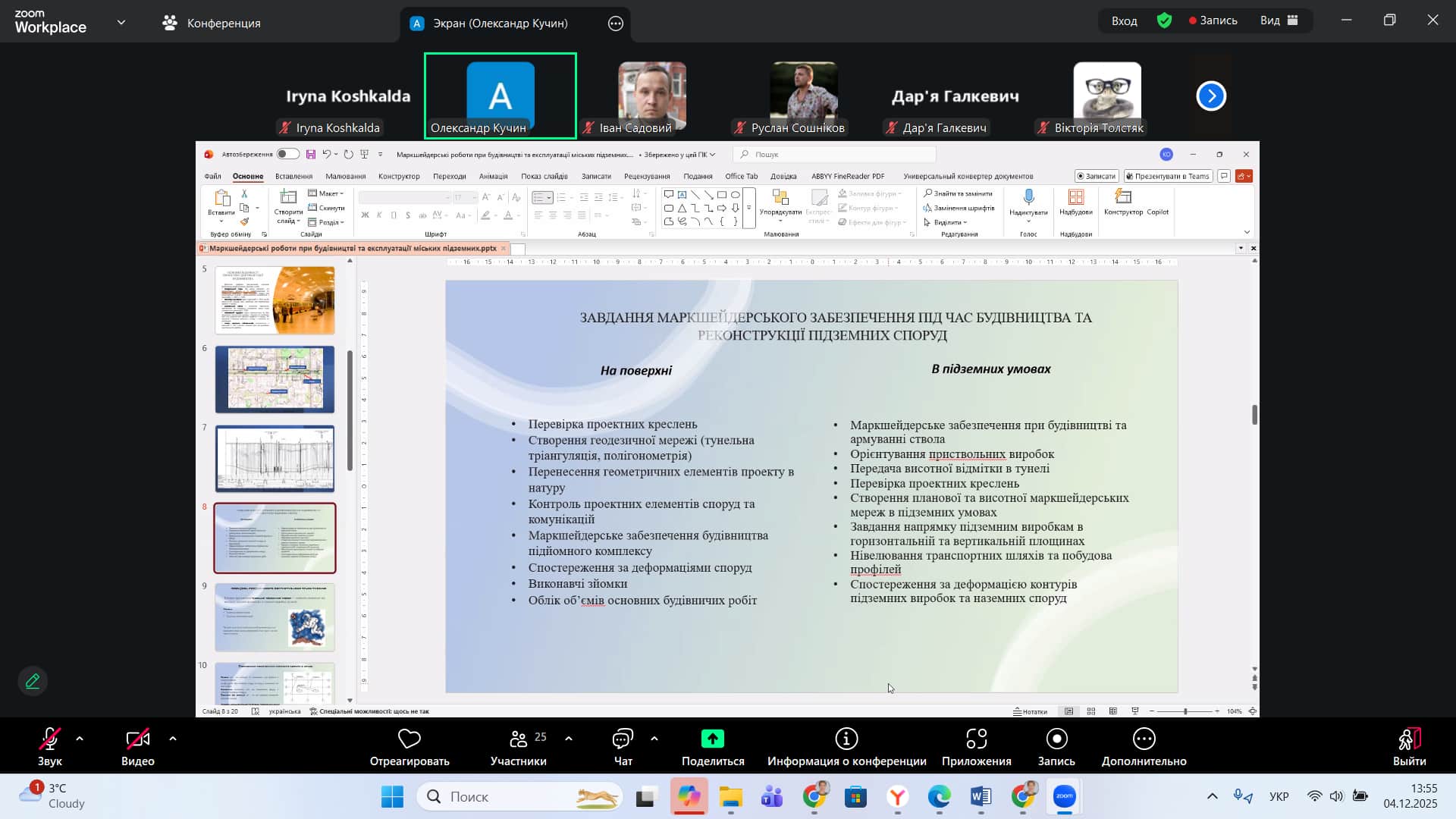Unmute microphone with Звук button
Screen dimensions: 1456x819
click(x=50, y=739)
